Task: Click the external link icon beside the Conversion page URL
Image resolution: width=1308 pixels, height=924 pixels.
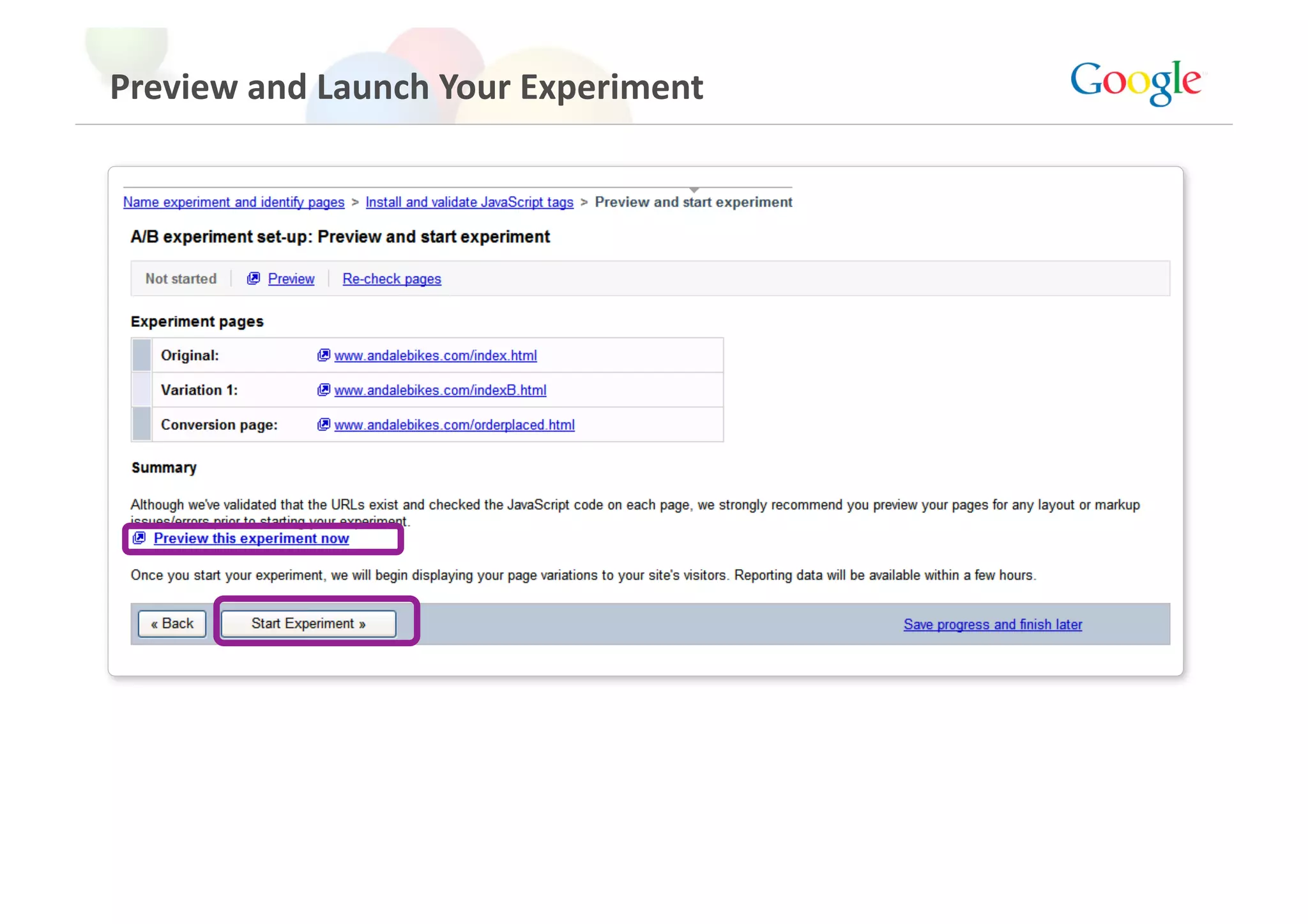Action: coord(324,425)
